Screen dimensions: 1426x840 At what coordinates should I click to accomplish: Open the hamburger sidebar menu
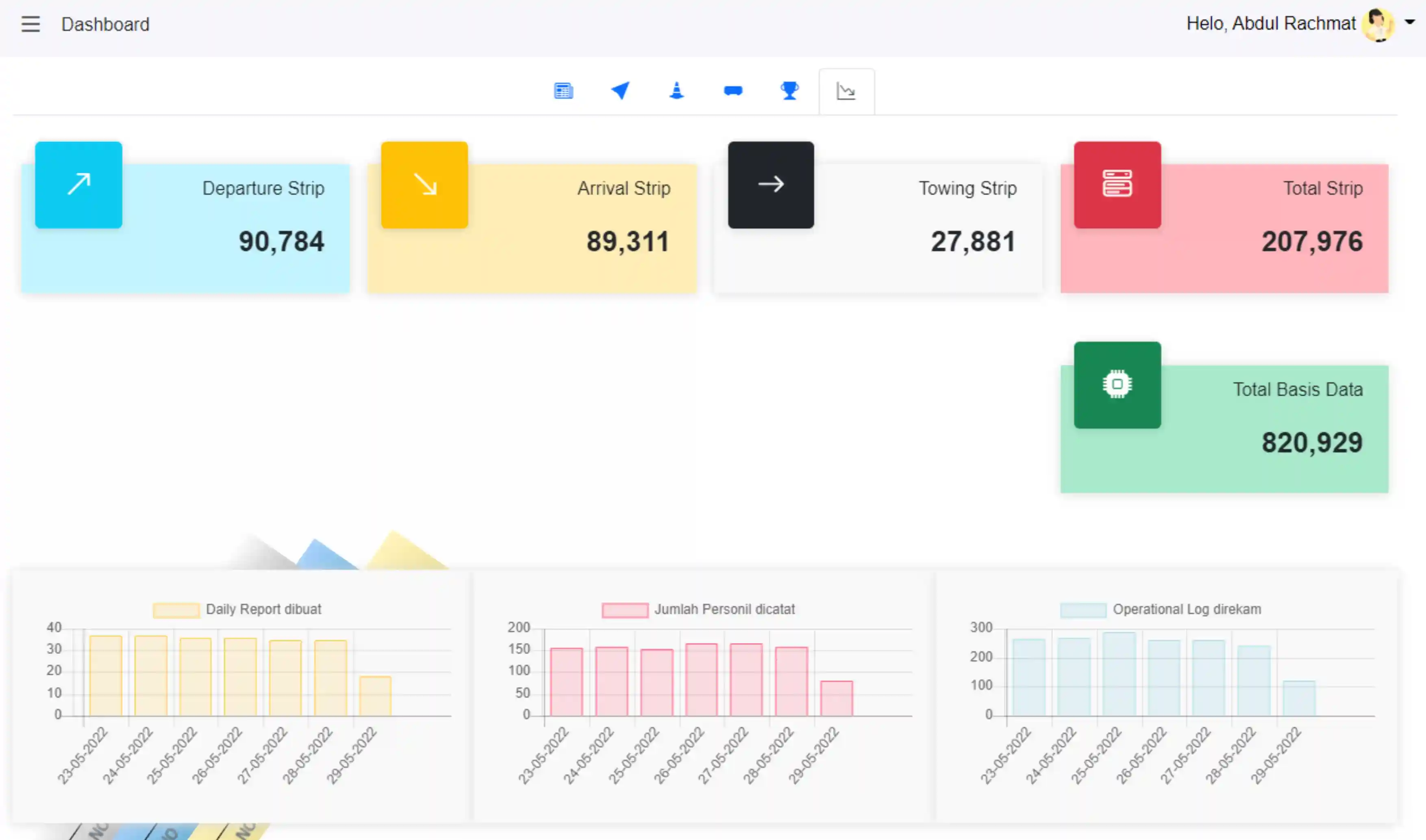coord(30,24)
